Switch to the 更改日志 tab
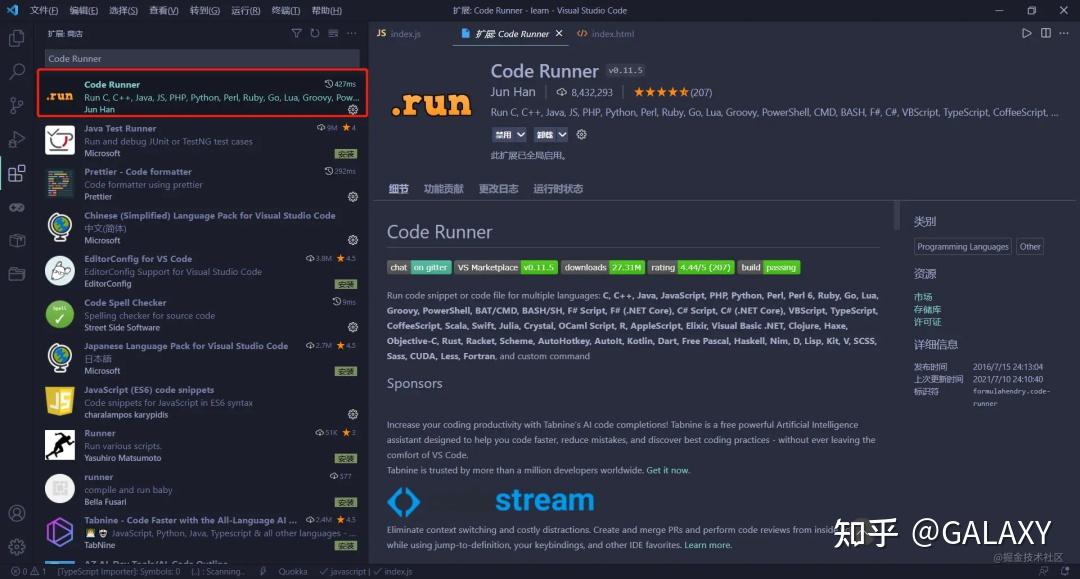This screenshot has width=1080, height=579. click(x=498, y=188)
